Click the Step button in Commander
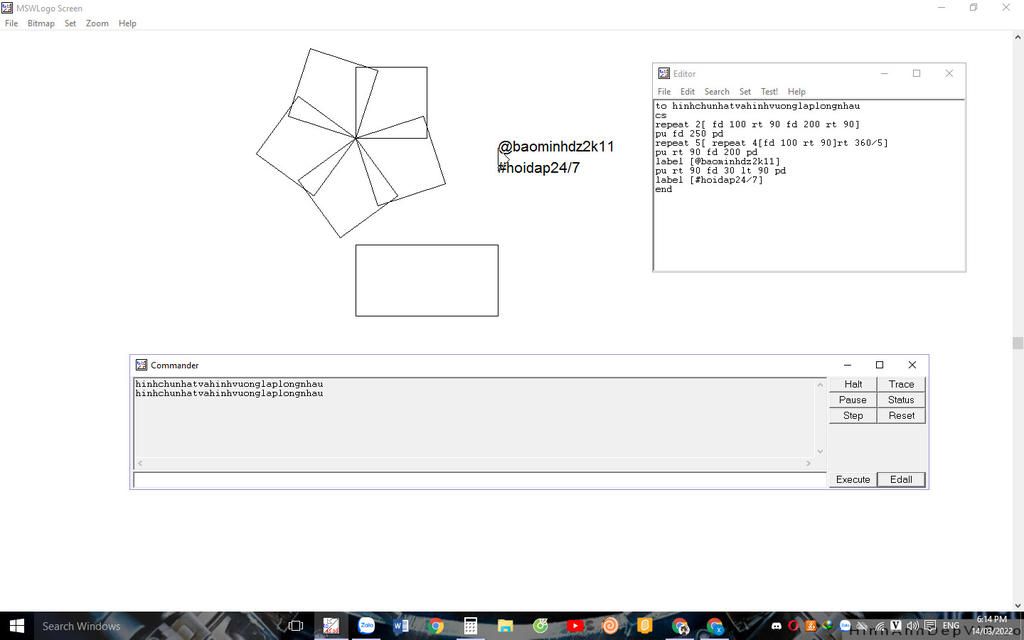Image resolution: width=1024 pixels, height=640 pixels. (853, 415)
